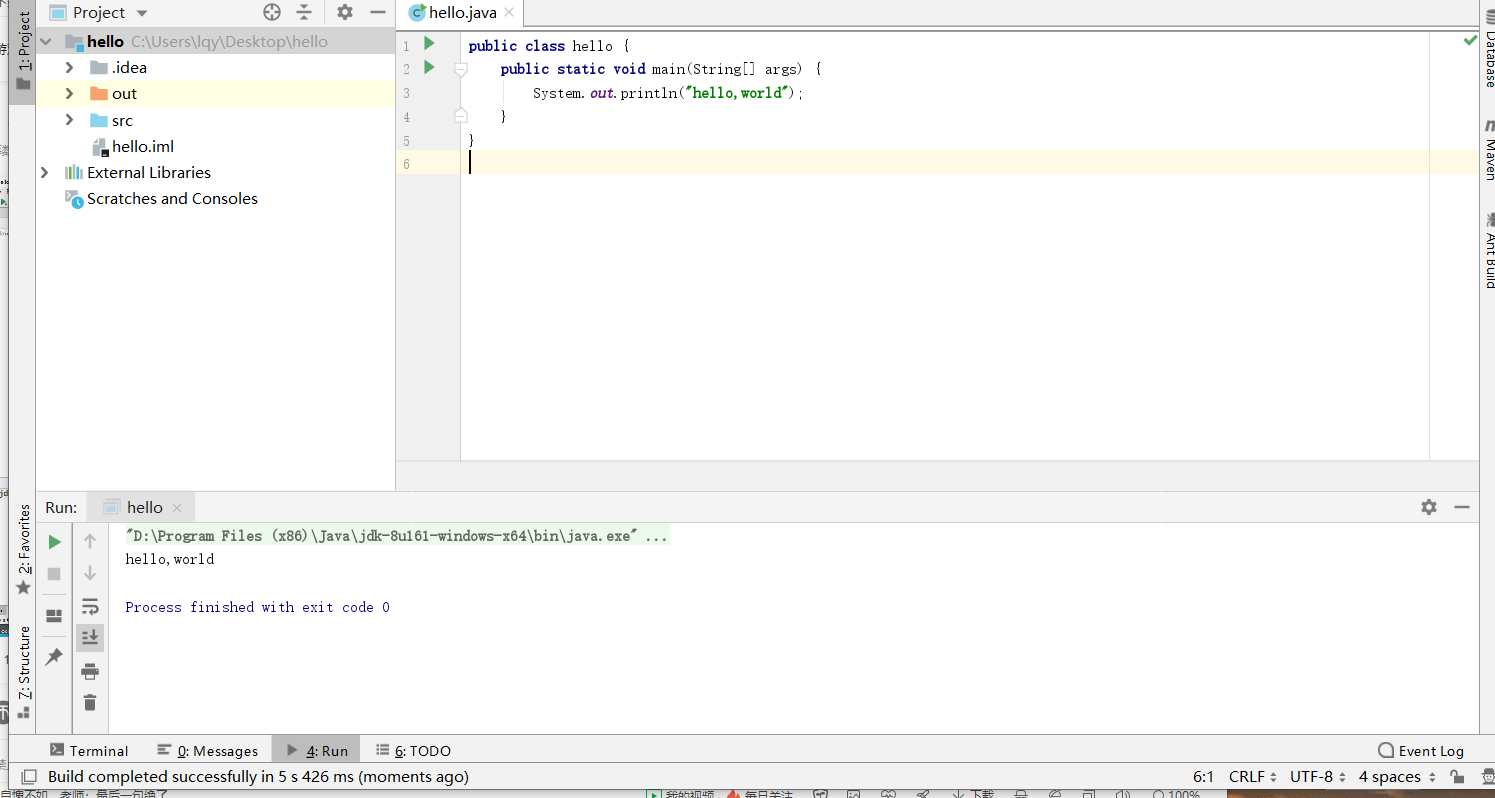Click Down the Stack Trace arrow
This screenshot has width=1495, height=798.
tap(90, 573)
